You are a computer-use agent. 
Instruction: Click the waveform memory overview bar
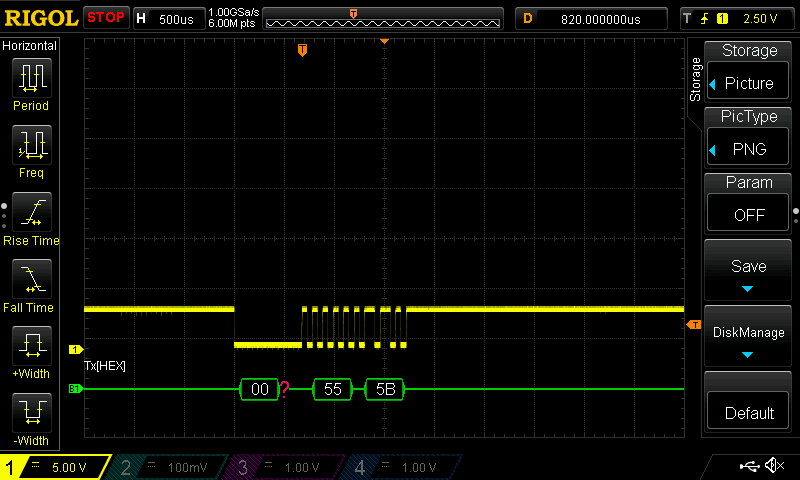(x=383, y=19)
